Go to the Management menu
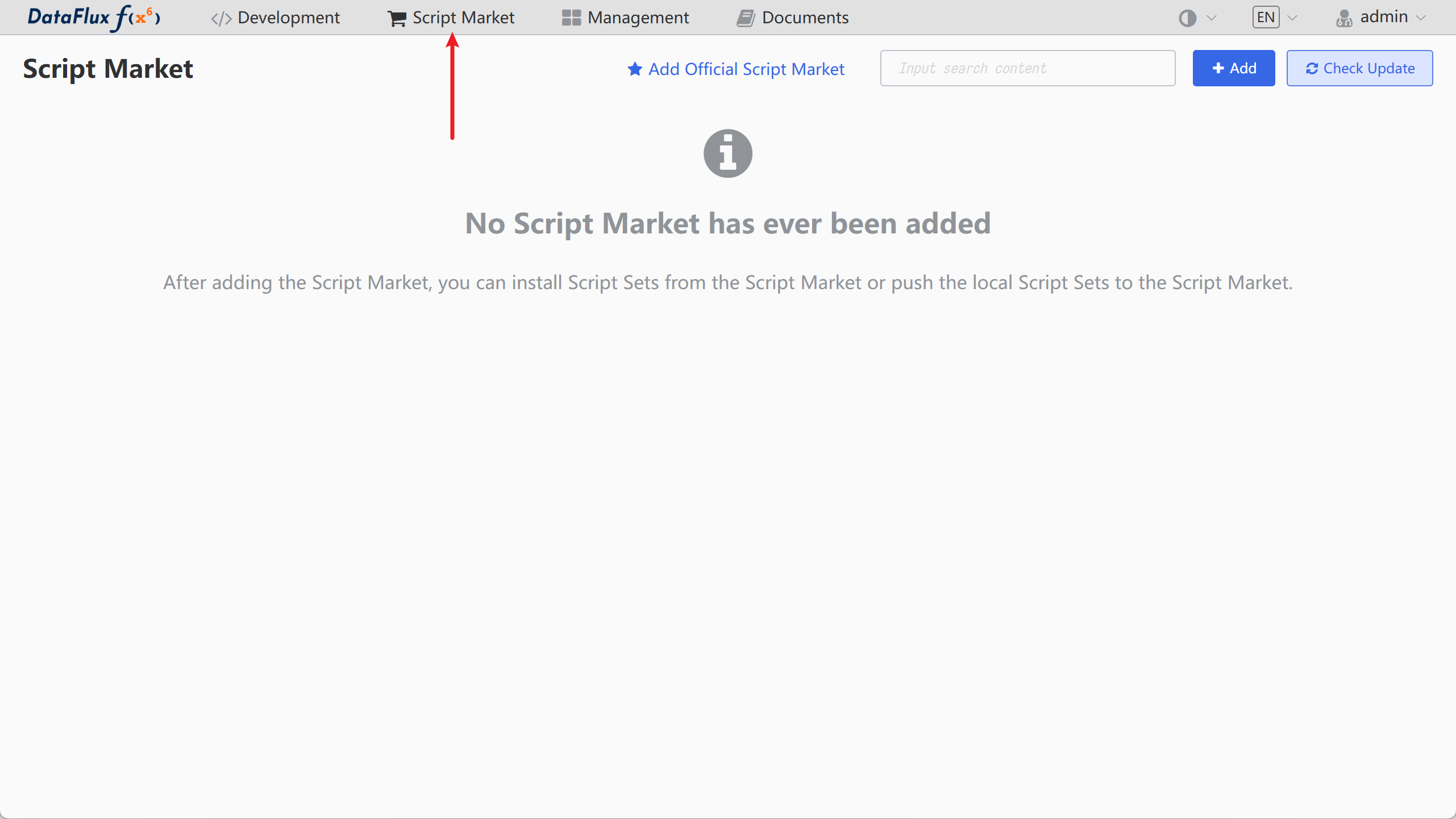The height and width of the screenshot is (819, 1456). (x=638, y=18)
